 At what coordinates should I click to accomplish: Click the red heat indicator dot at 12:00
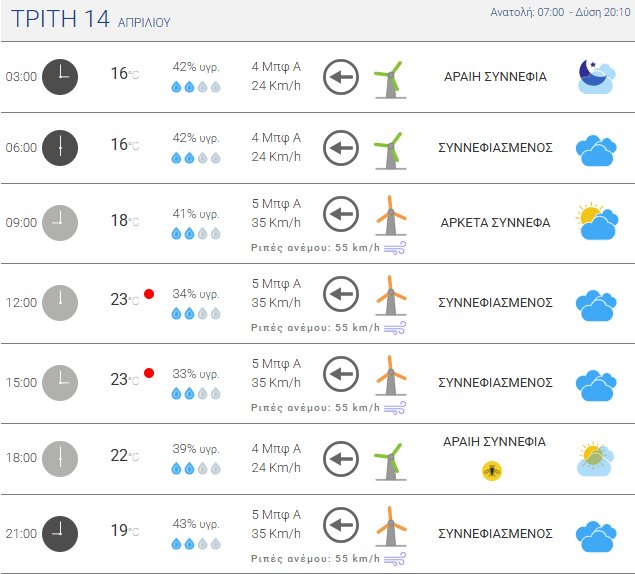(149, 293)
